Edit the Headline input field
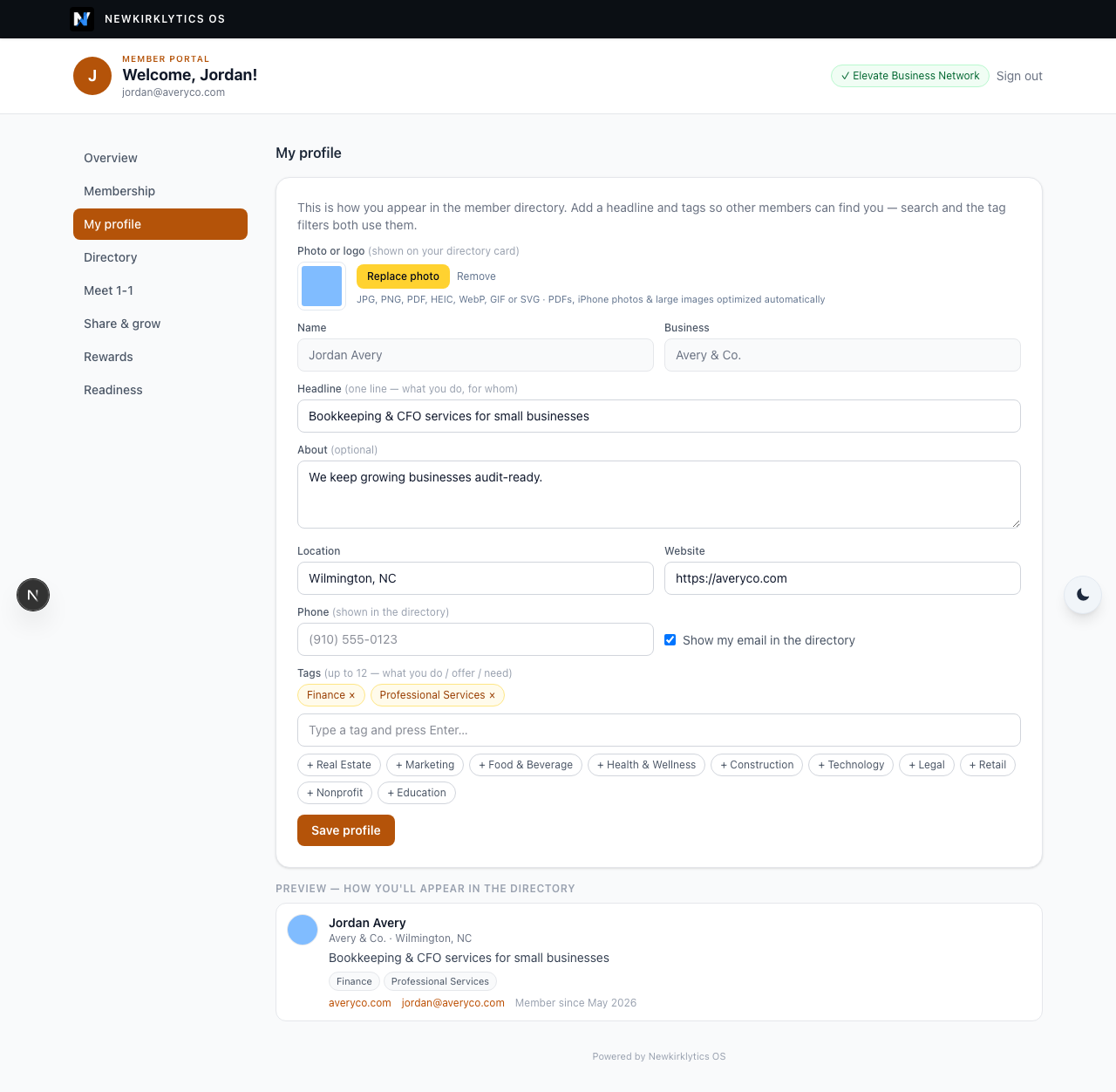Viewport: 1116px width, 1092px height. tap(659, 416)
